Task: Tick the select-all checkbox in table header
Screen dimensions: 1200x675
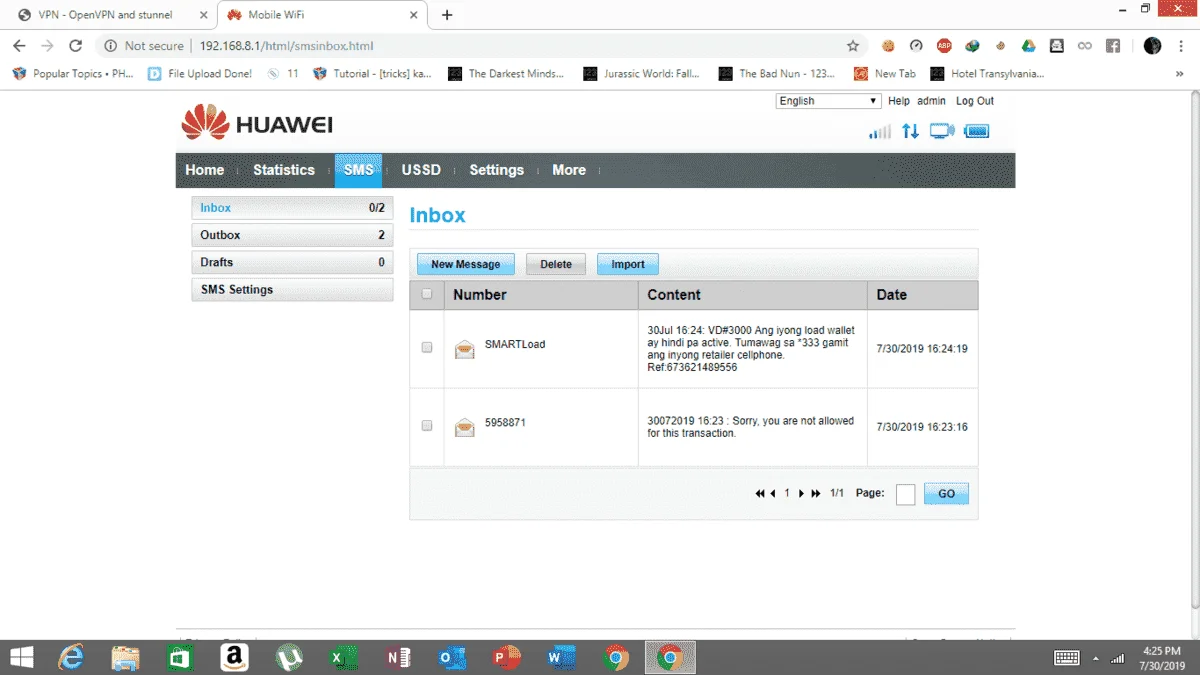Action: (427, 294)
